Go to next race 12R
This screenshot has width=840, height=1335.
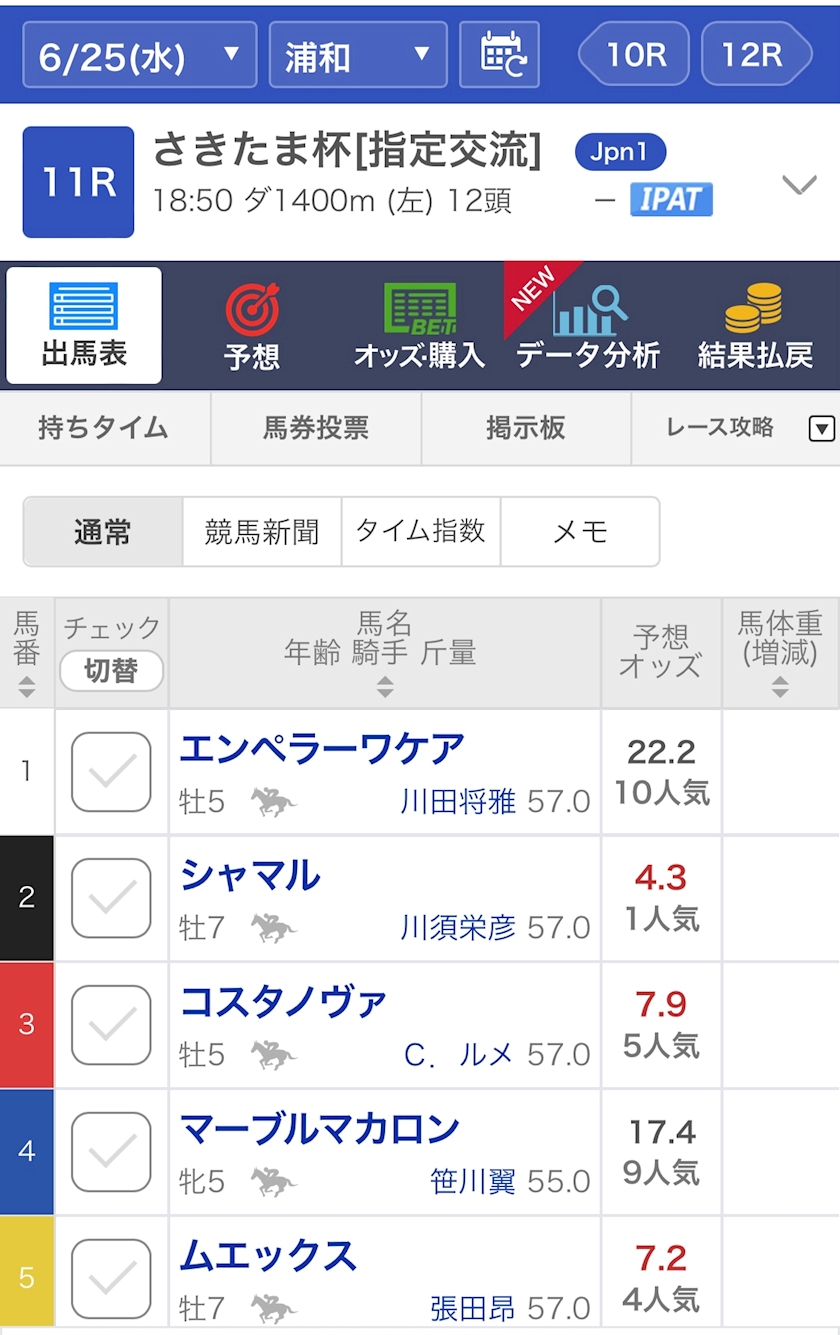pyautogui.click(x=755, y=54)
